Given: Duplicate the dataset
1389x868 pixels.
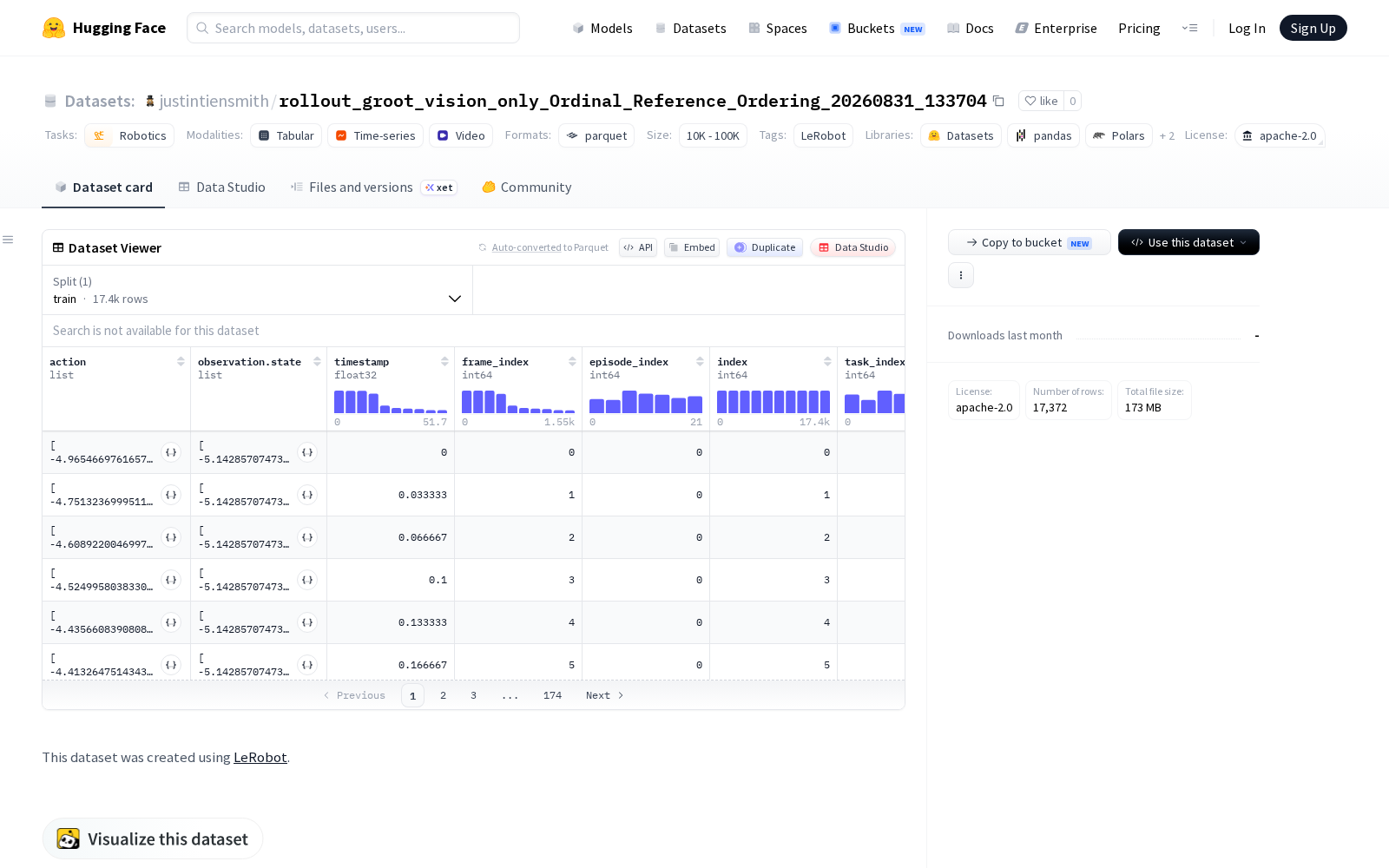Looking at the screenshot, I should 765,247.
